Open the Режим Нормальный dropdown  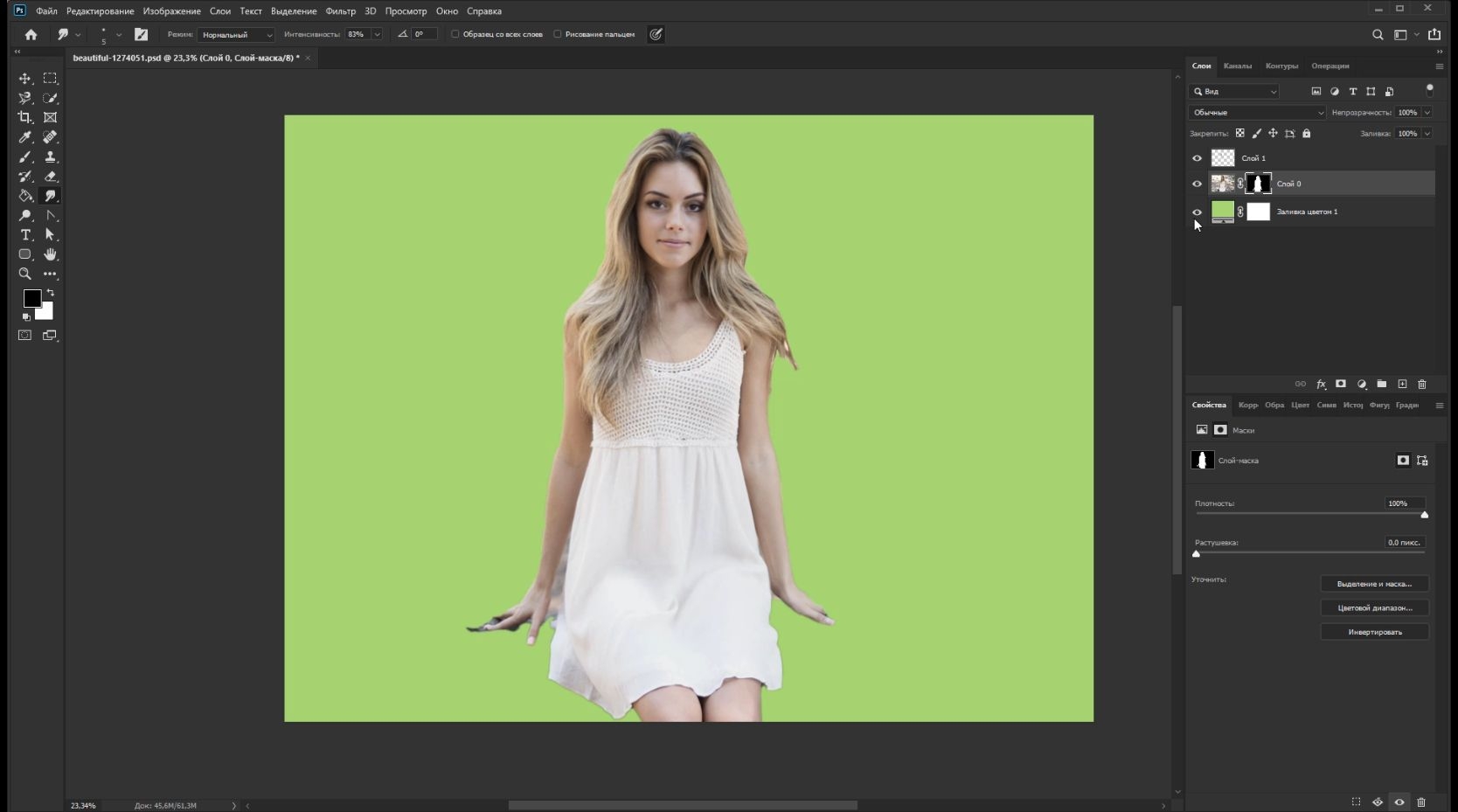236,35
